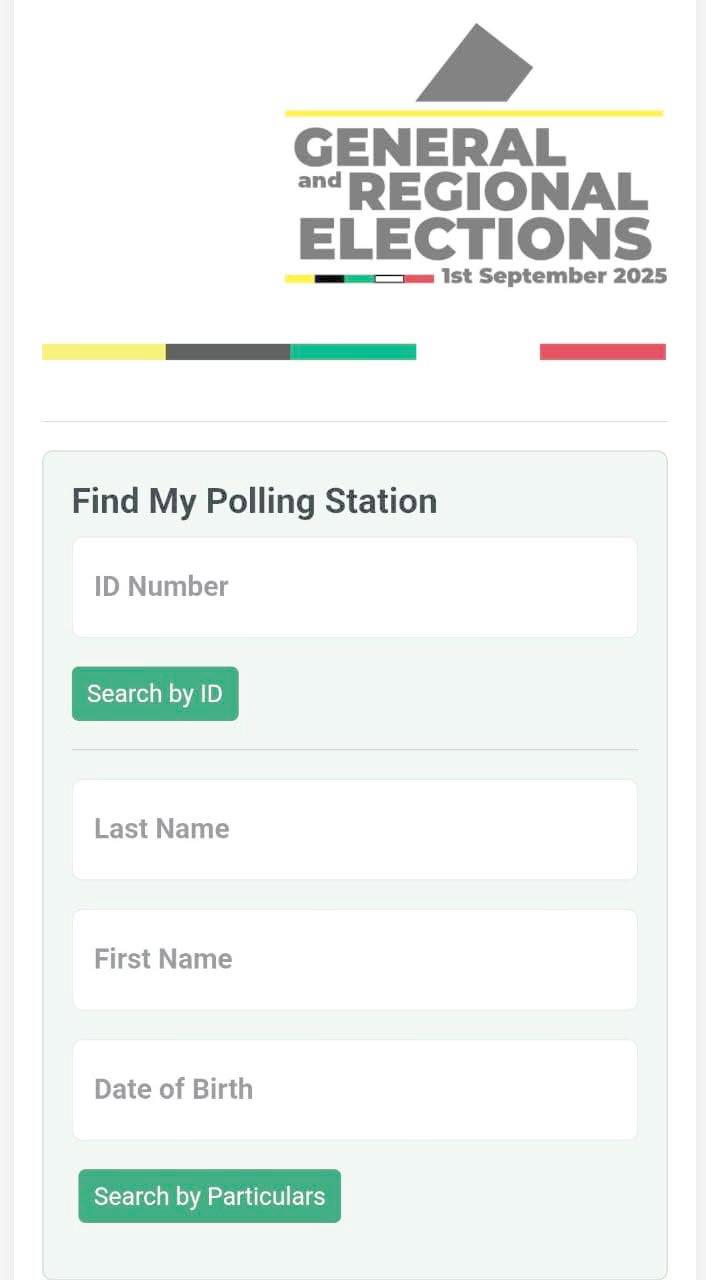Click the small flag-colored stripe under ELECTIONS
The height and width of the screenshot is (1280, 706).
359,278
